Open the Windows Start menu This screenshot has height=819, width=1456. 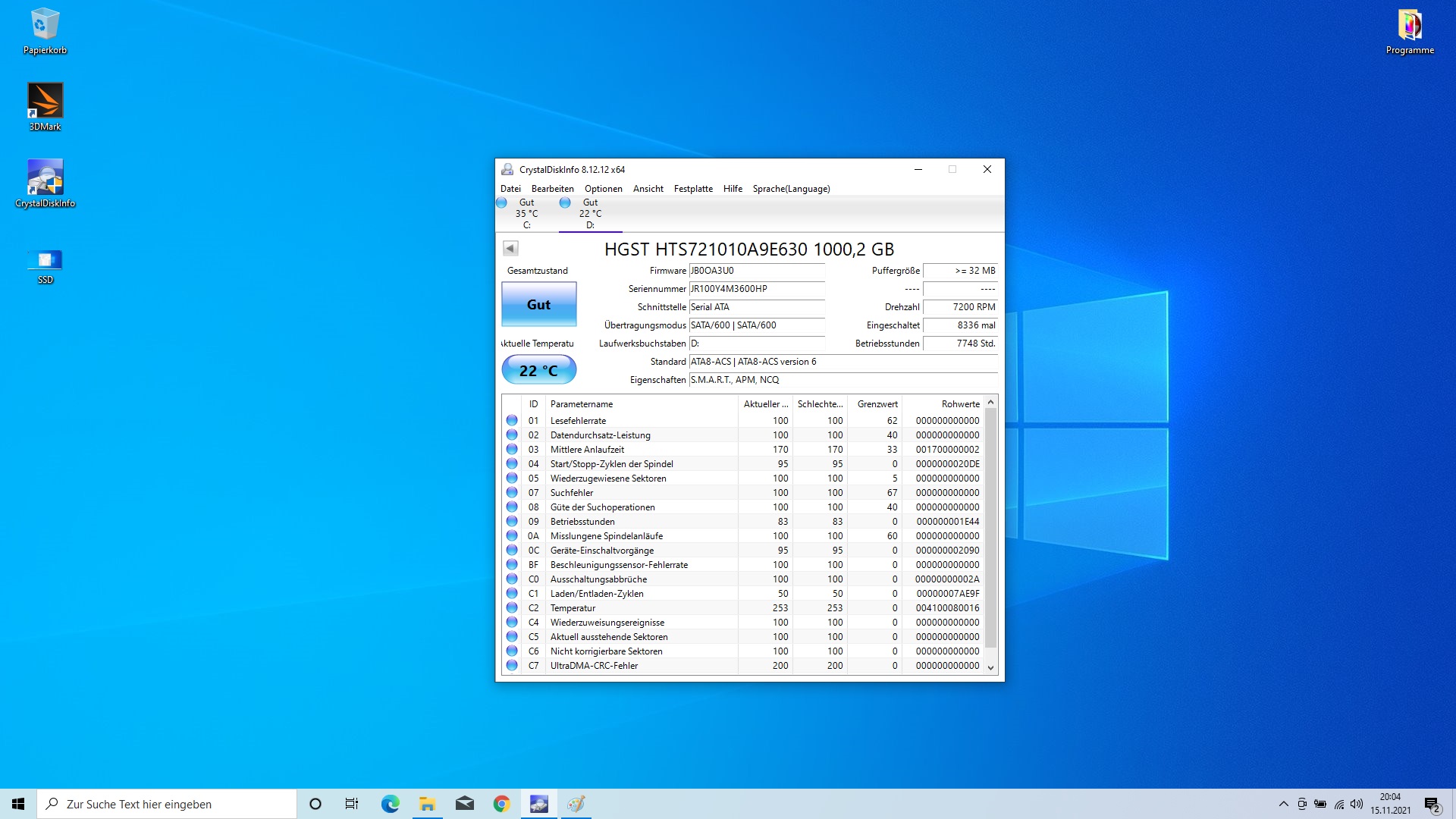click(x=18, y=804)
